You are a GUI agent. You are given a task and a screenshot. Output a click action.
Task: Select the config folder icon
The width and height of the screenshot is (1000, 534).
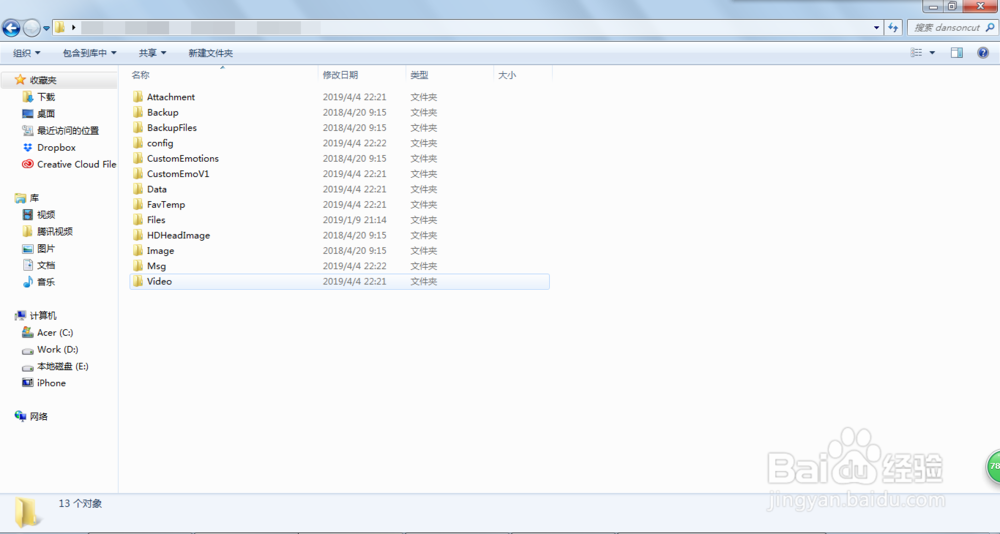(x=138, y=143)
